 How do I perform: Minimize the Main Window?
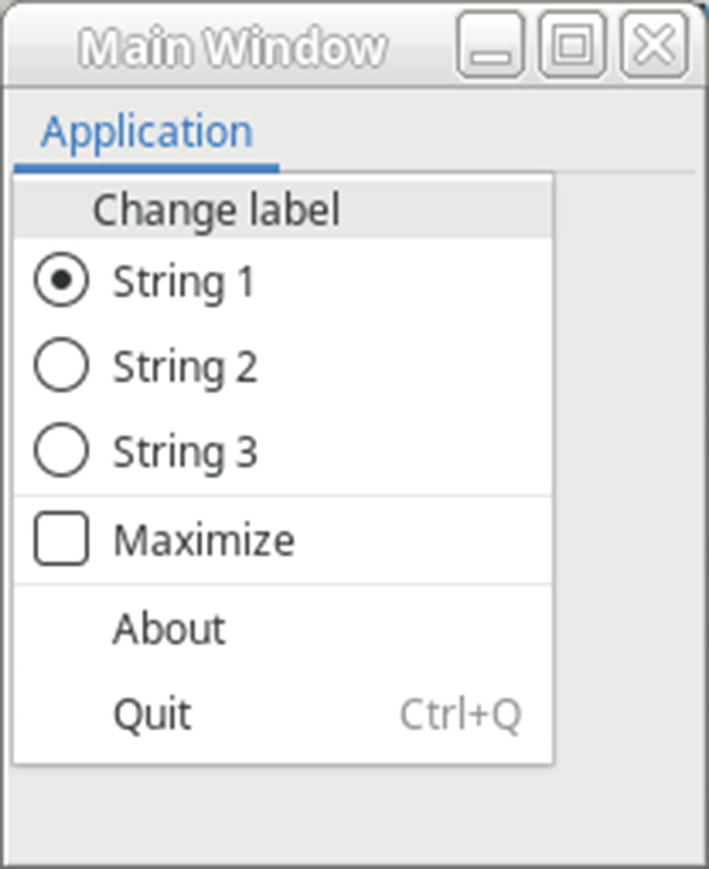[x=490, y=45]
